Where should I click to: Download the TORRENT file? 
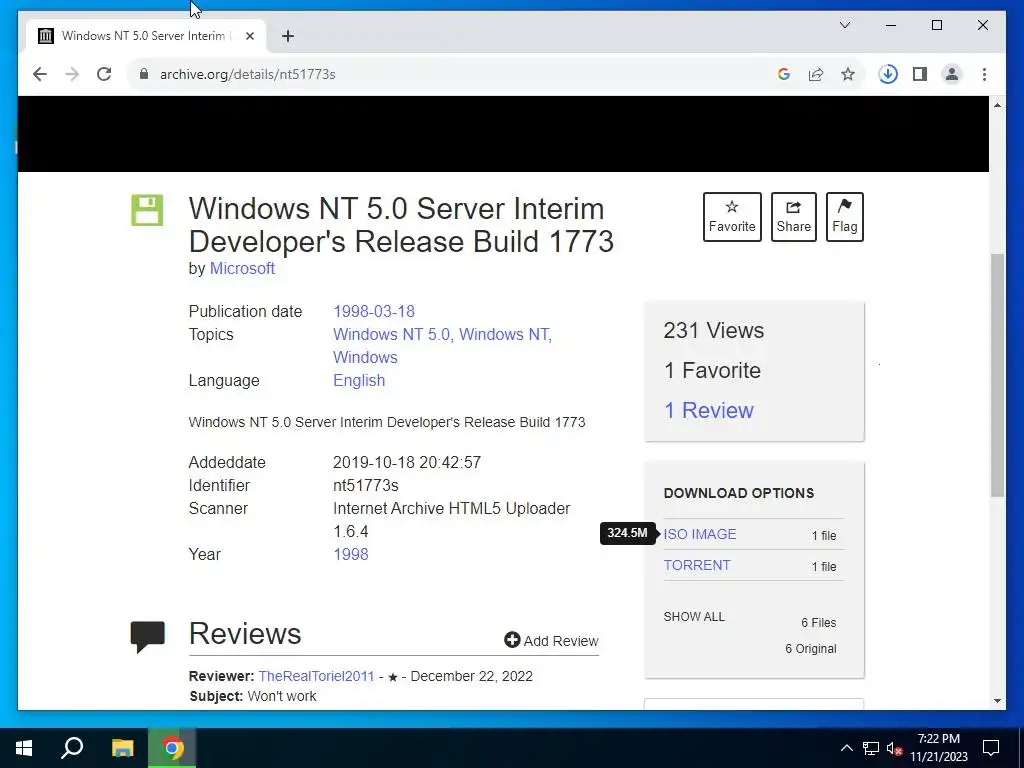[697, 566]
